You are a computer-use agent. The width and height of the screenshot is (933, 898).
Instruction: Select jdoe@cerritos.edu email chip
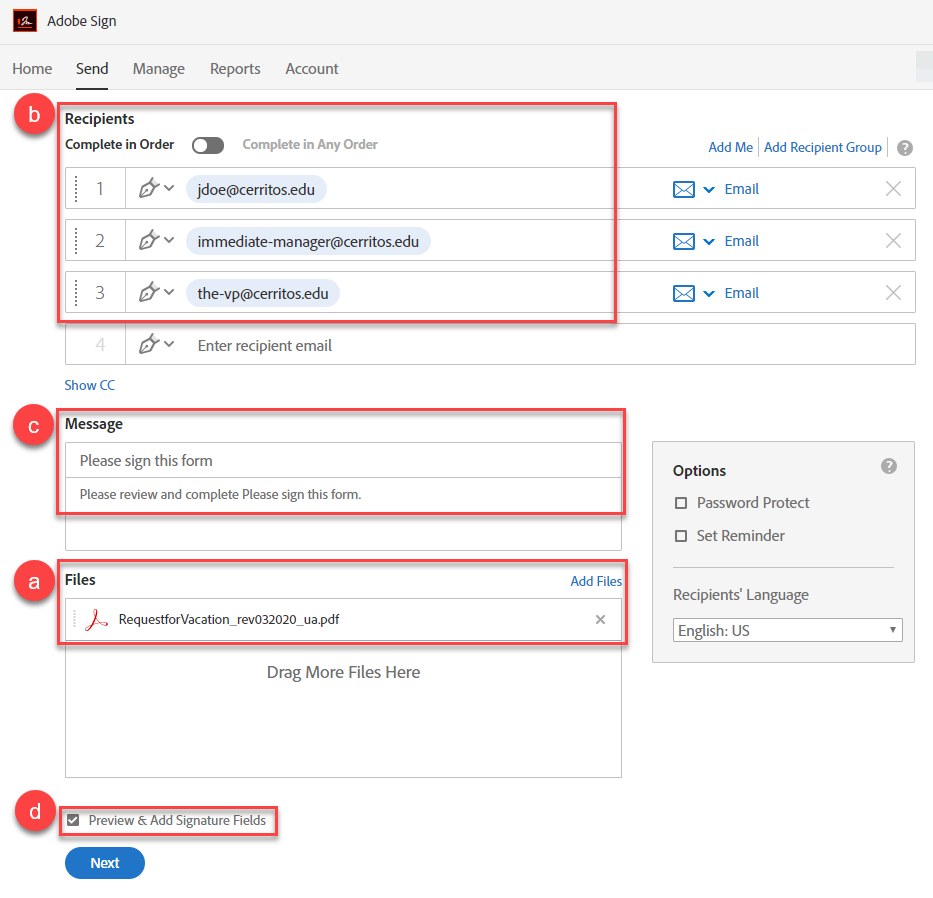[256, 189]
